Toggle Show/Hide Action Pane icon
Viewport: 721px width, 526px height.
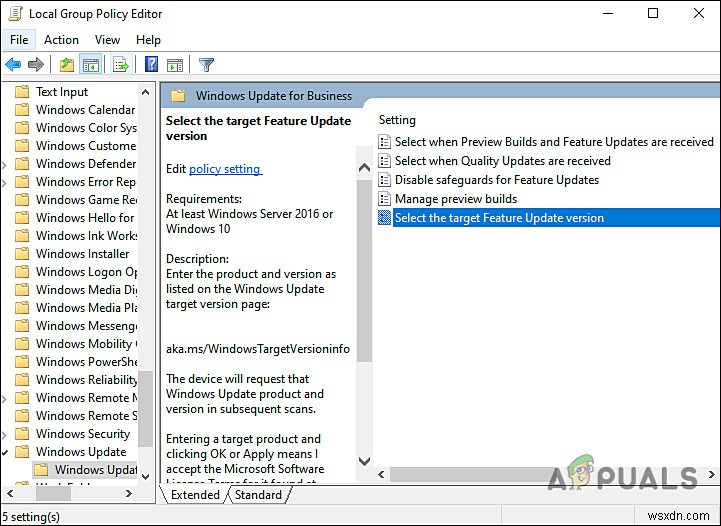(175, 65)
